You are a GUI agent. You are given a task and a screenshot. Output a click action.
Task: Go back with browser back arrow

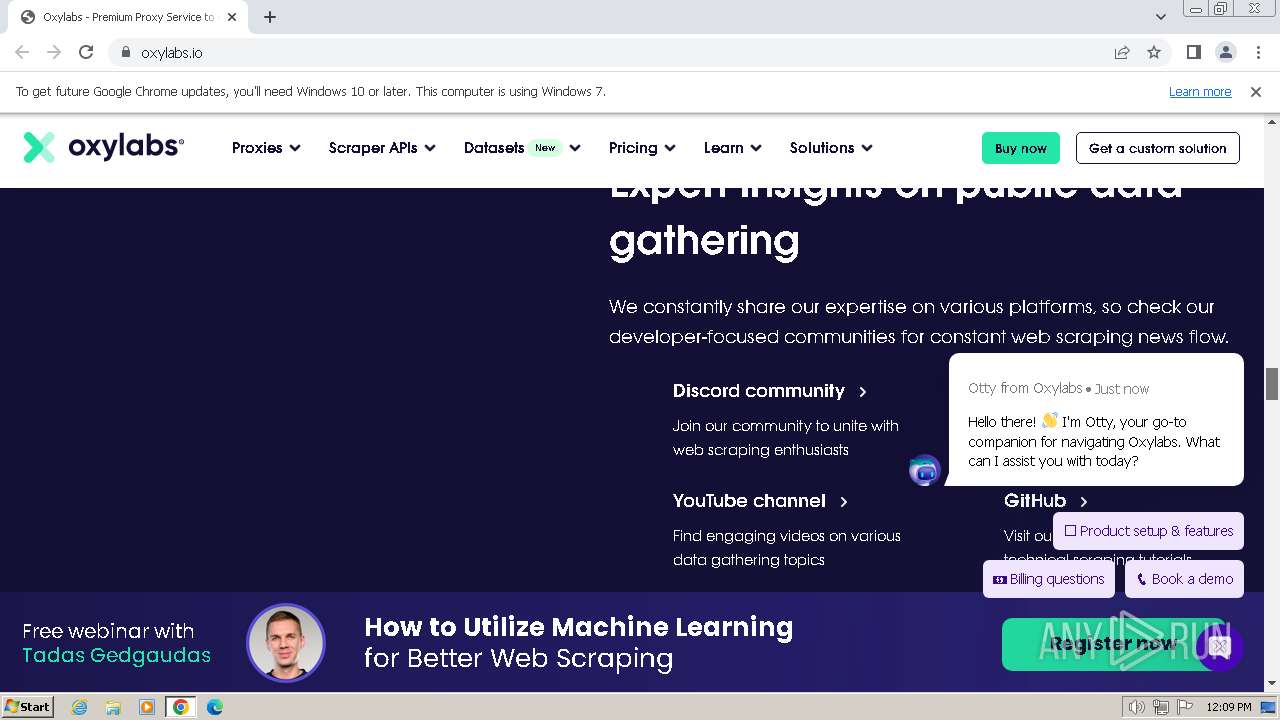coord(22,52)
